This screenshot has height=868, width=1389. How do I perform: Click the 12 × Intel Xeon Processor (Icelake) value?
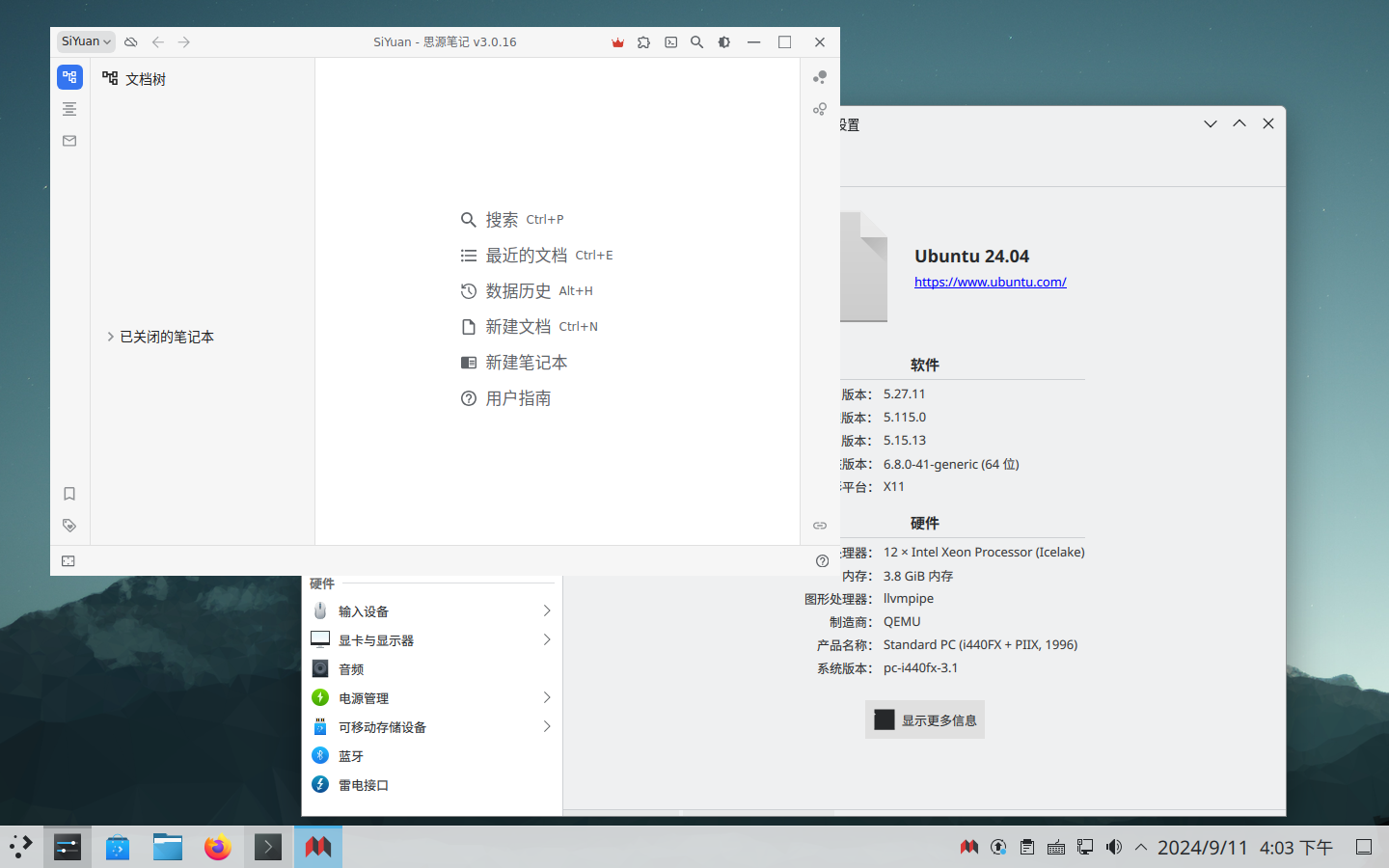(x=984, y=552)
